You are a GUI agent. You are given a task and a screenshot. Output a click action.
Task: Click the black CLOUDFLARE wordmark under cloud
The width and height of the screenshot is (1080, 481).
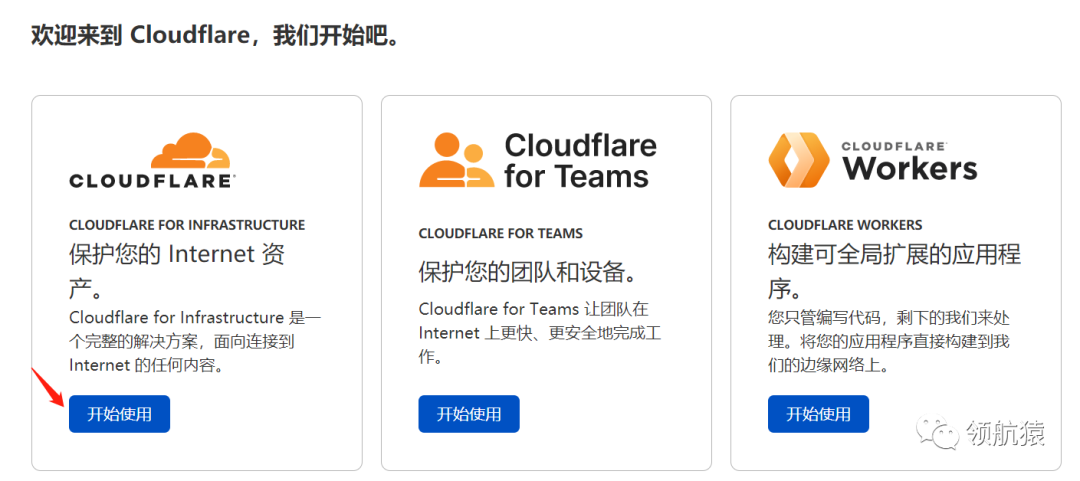click(152, 181)
